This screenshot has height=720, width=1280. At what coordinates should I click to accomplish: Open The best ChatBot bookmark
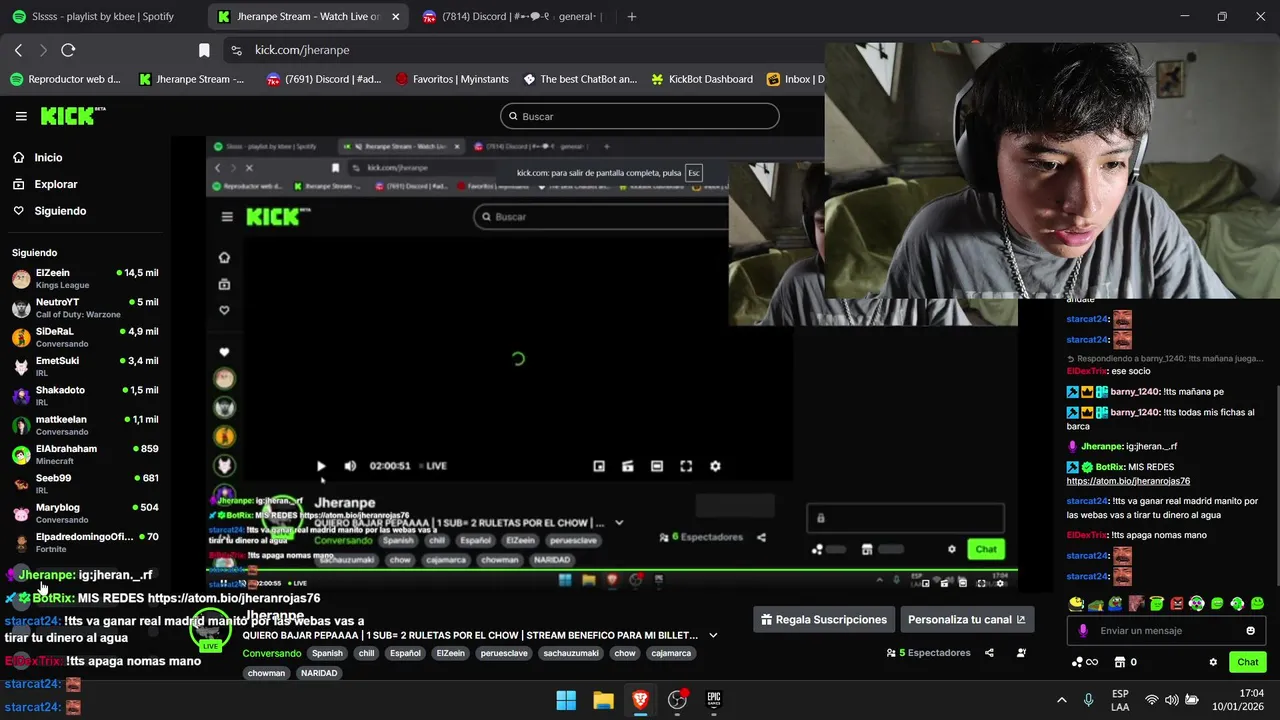pos(579,79)
